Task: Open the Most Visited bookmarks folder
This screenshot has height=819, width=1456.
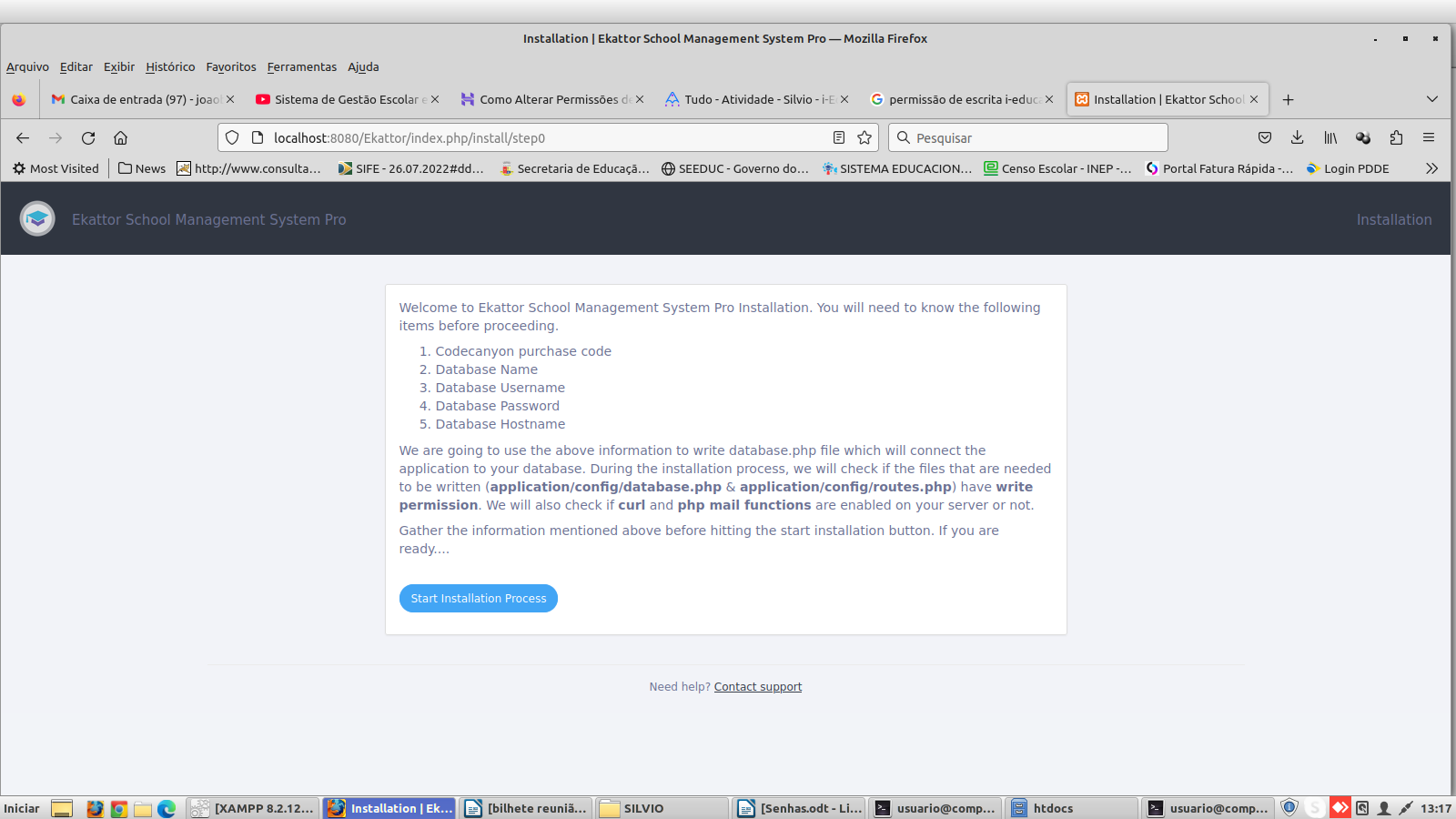Action: click(56, 168)
